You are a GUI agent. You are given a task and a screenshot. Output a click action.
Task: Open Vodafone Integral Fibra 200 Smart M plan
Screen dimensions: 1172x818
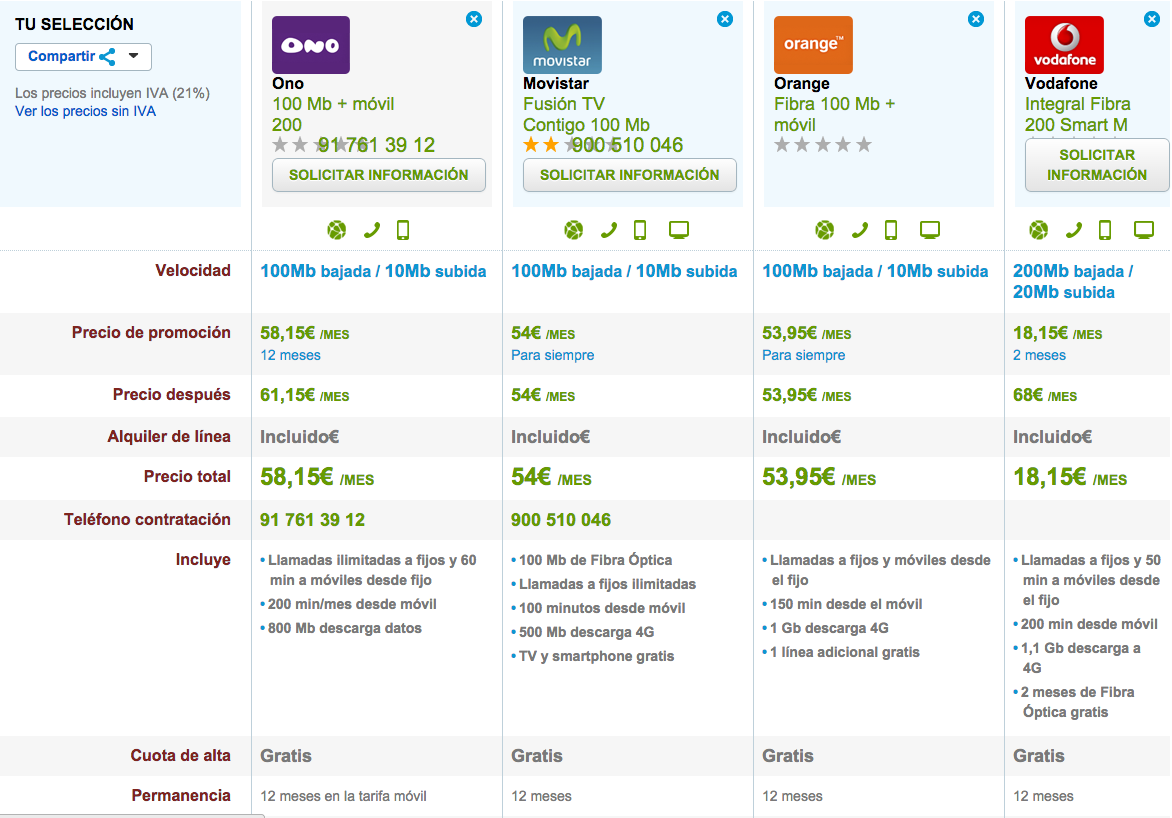coord(1077,114)
